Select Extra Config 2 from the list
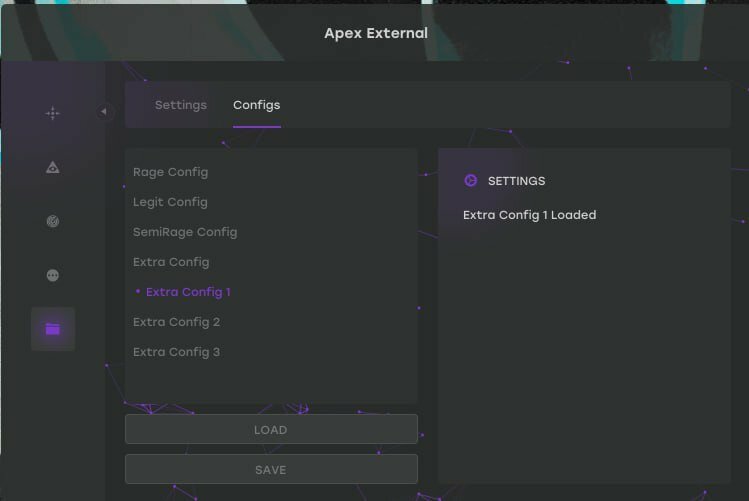 (x=176, y=322)
